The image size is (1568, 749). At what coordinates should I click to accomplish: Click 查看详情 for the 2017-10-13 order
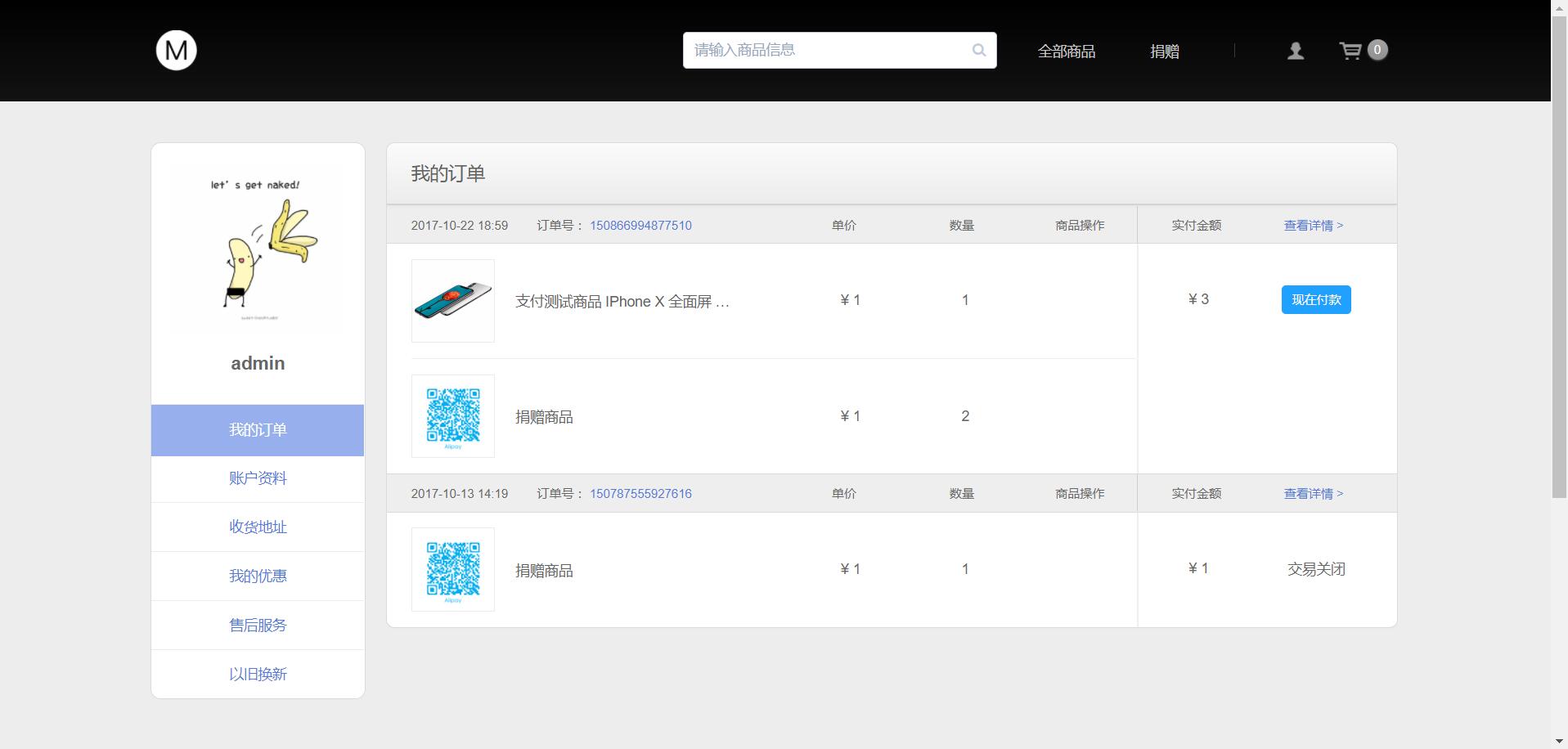tap(1313, 494)
